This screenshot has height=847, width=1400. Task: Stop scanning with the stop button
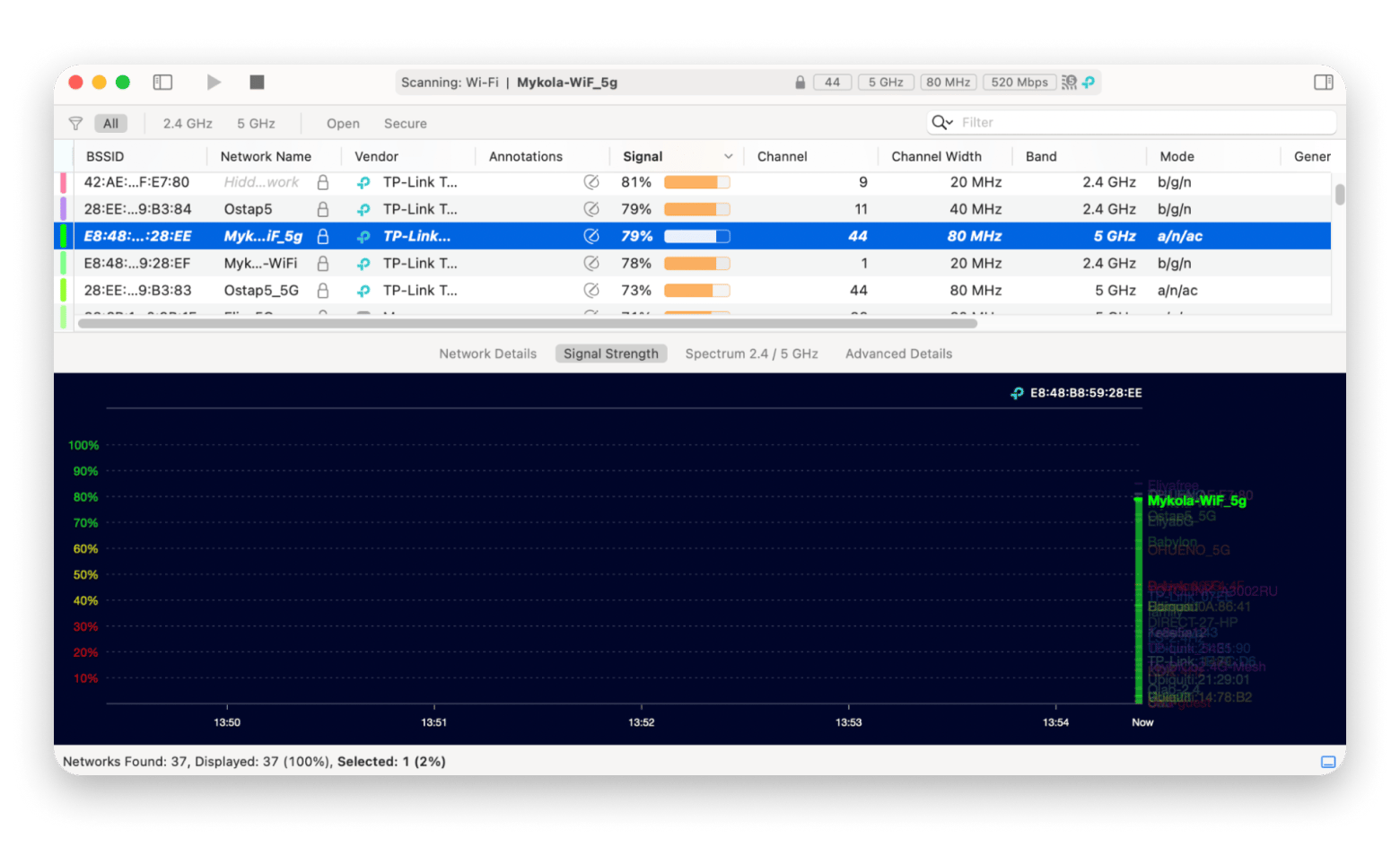pyautogui.click(x=257, y=83)
